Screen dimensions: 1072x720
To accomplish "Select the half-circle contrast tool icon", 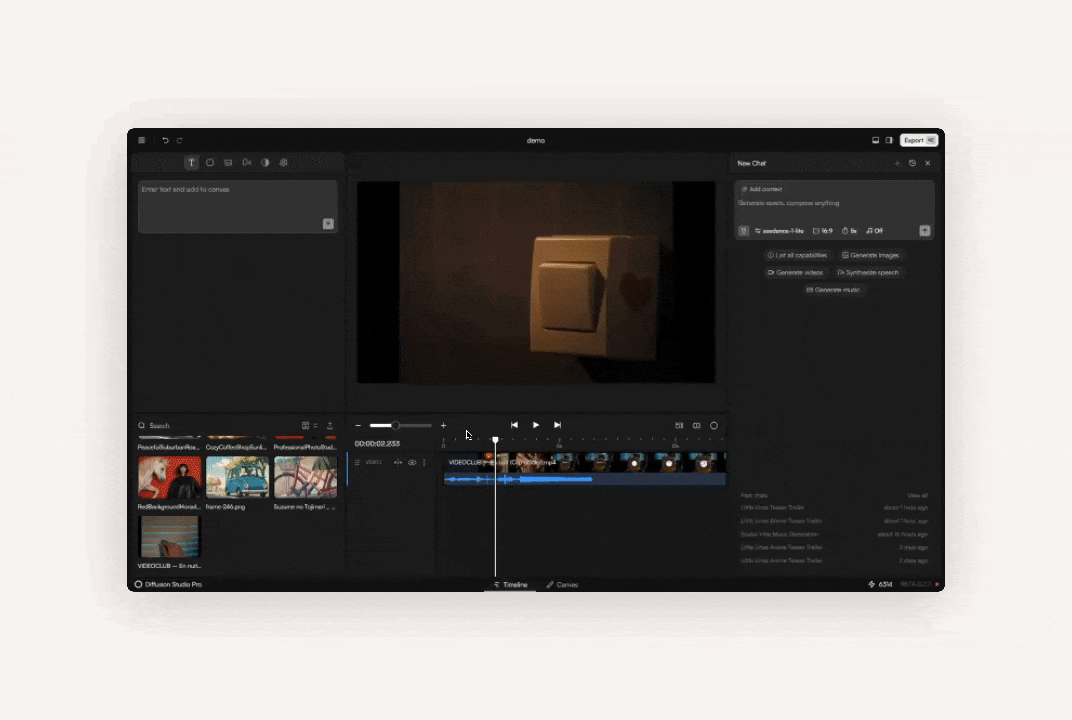I will click(265, 163).
